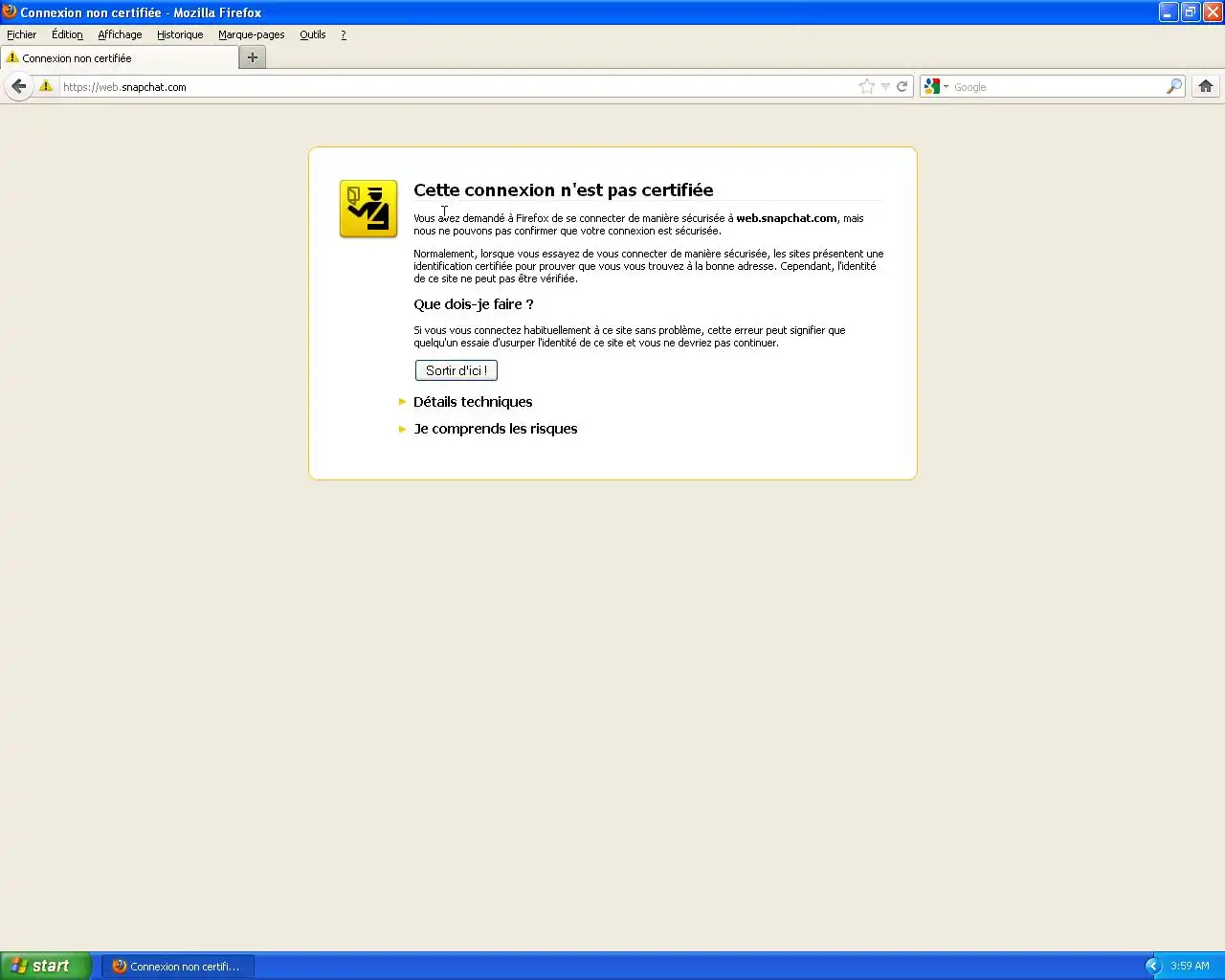Expand Je comprends les risques section
The image size is (1225, 980).
pyautogui.click(x=488, y=429)
